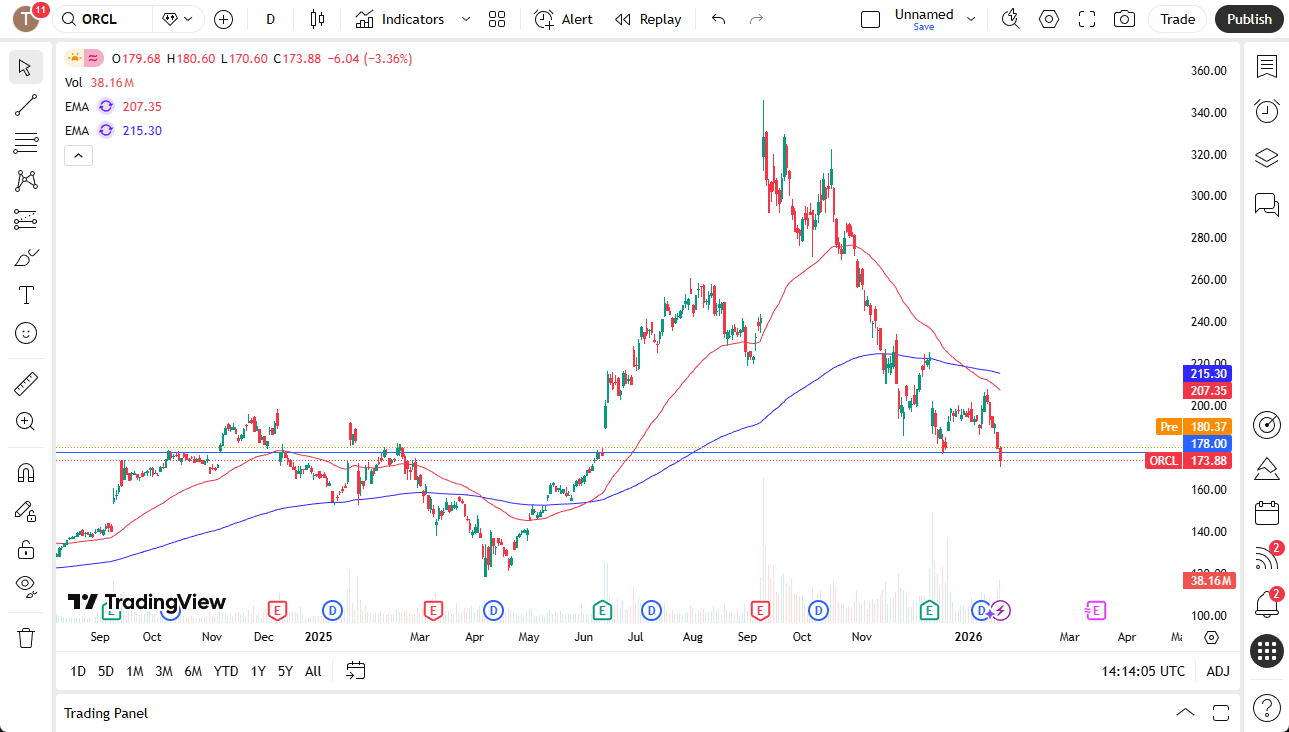Create an Alert

[564, 19]
